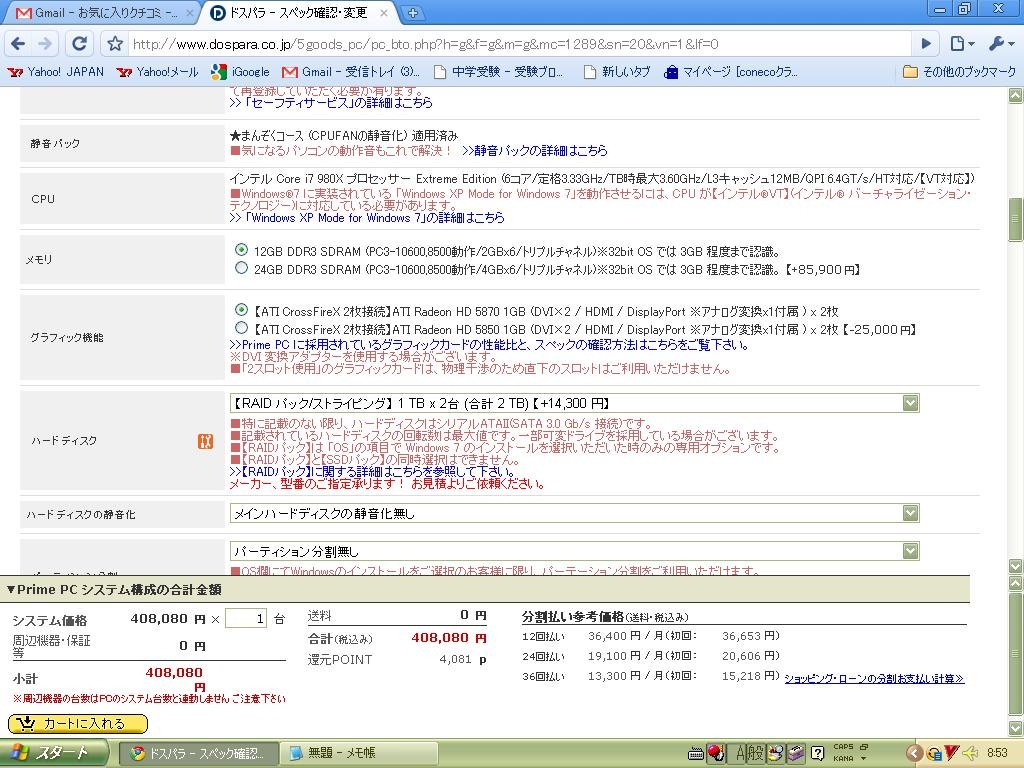The image size is (1024, 768).
Task: Open the 新しいタブ bookmark
Action: click(616, 72)
